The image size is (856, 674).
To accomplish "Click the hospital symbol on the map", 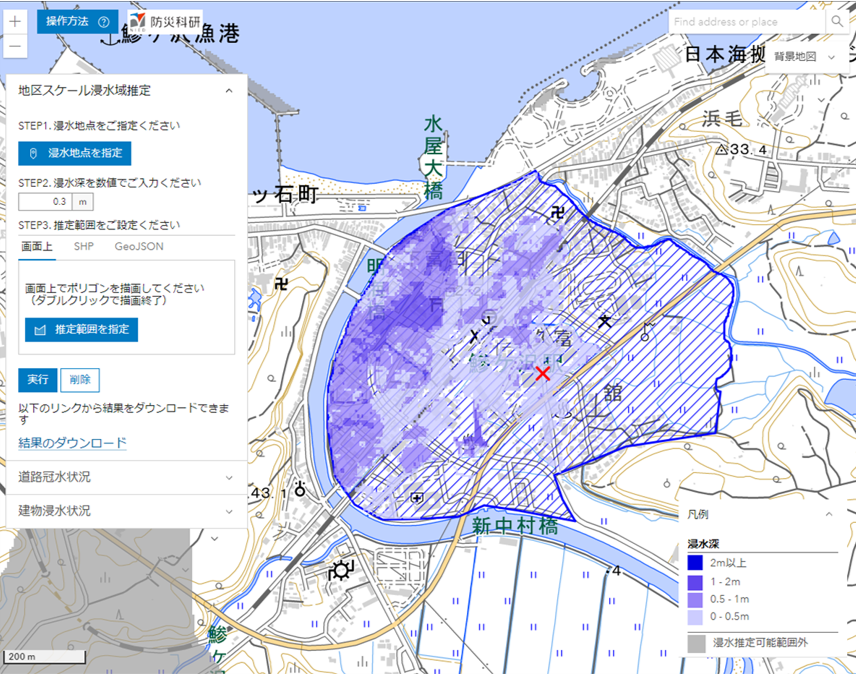I will (417, 498).
